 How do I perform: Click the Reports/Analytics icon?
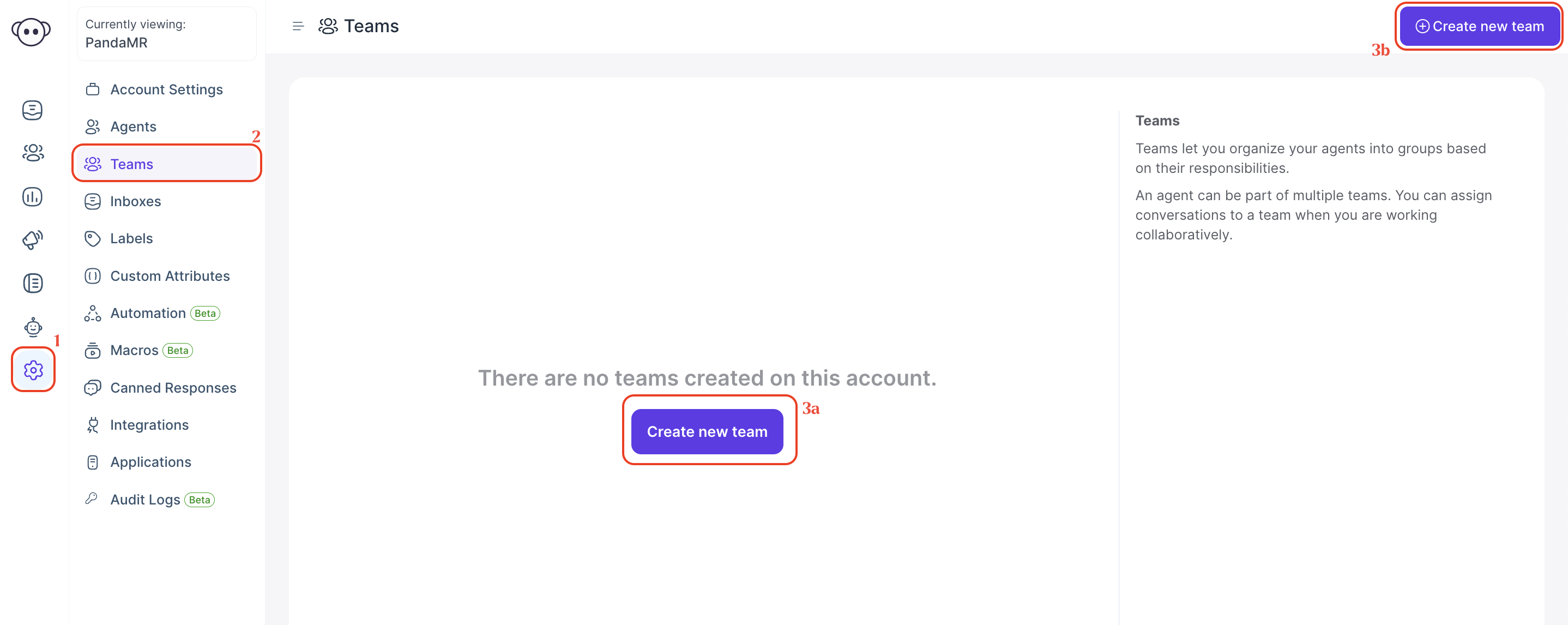(31, 197)
